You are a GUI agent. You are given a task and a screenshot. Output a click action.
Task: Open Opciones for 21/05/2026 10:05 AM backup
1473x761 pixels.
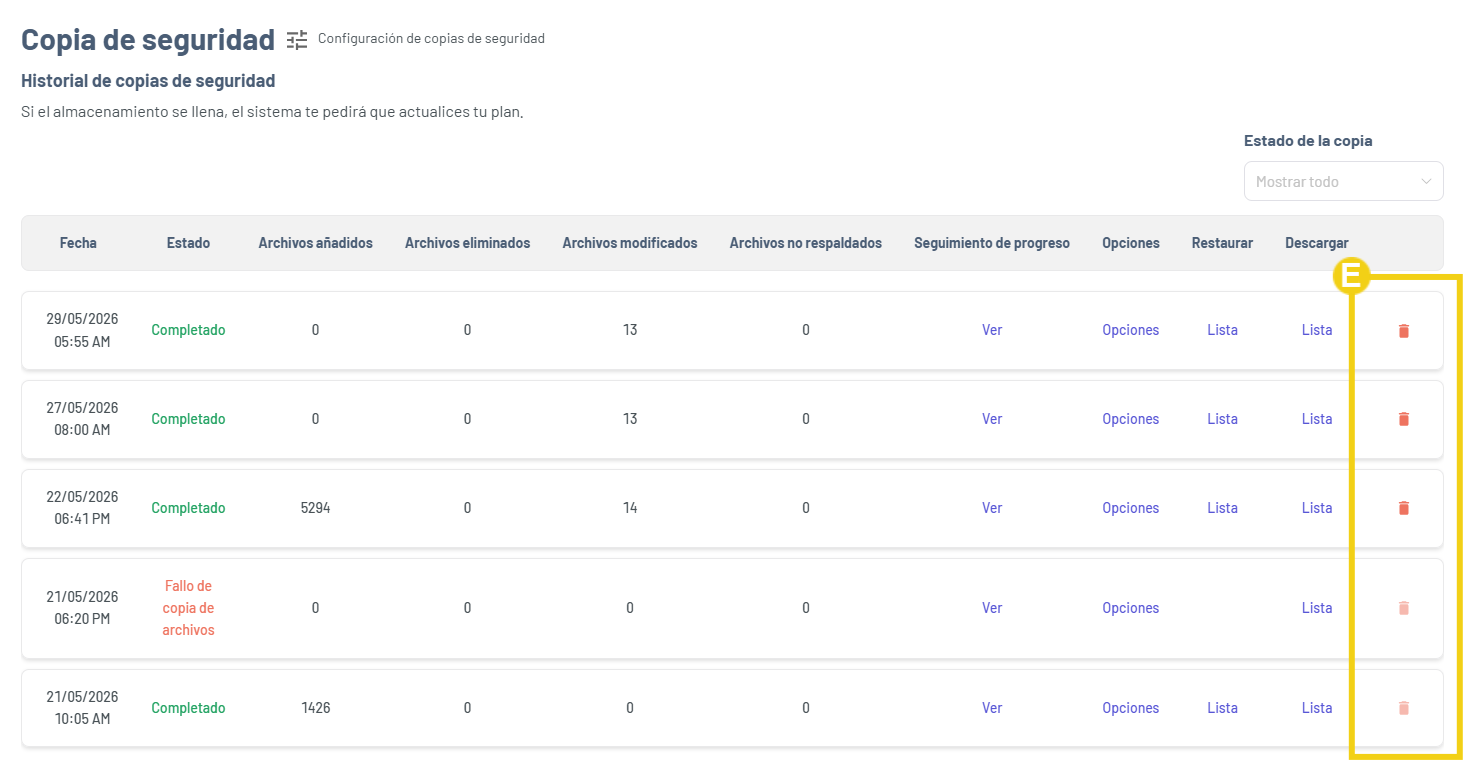1131,708
